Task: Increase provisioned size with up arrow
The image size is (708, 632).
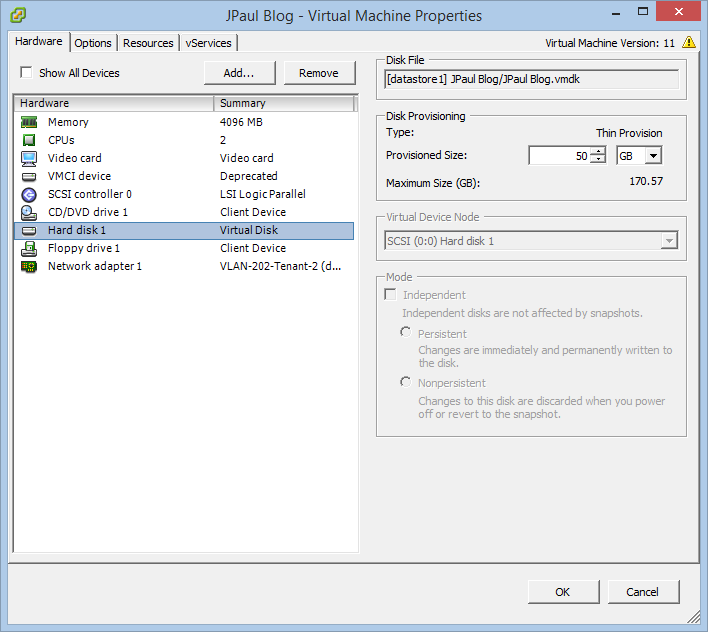Action: 598,152
